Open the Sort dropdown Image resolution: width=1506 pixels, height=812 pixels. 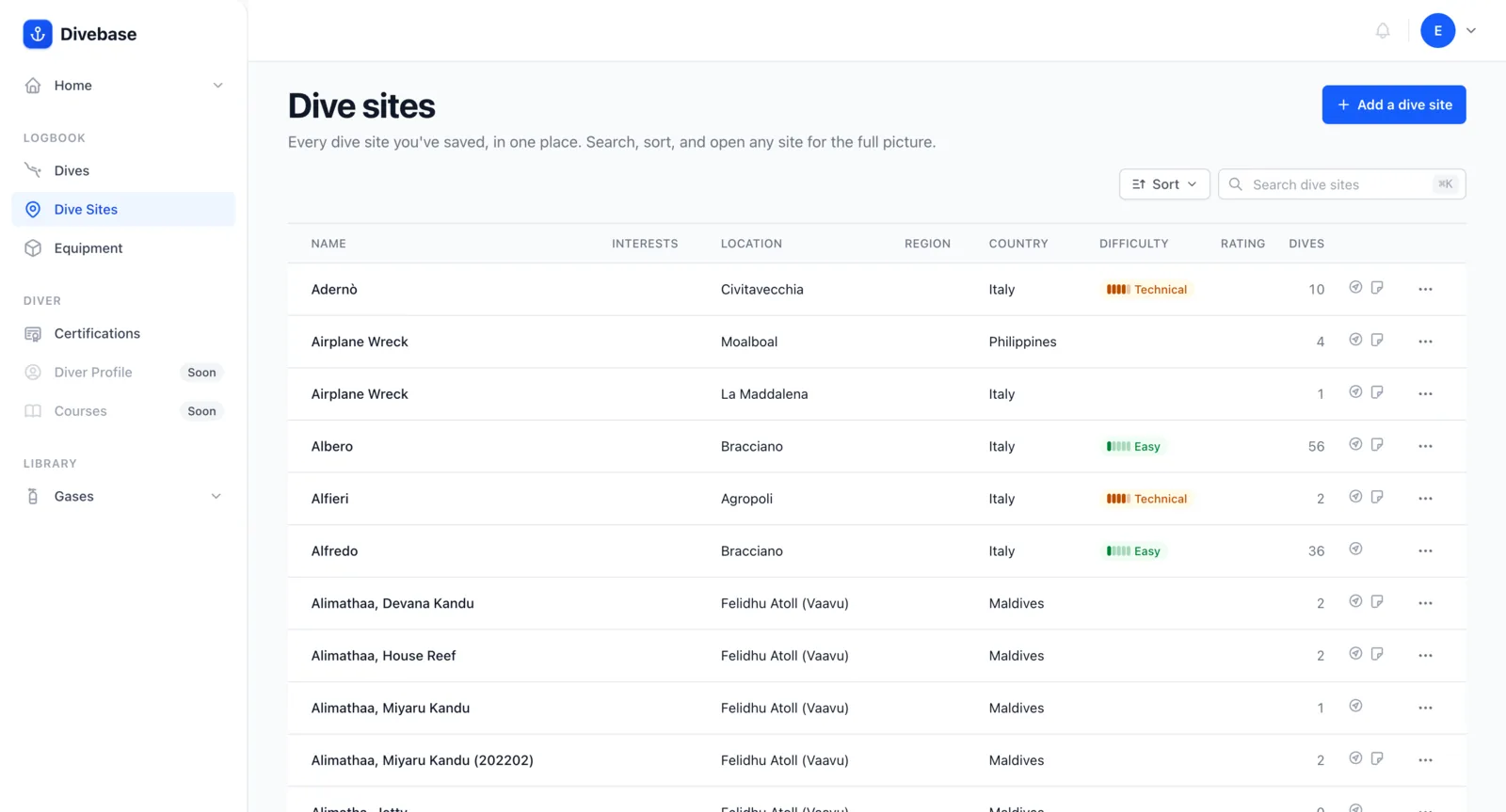point(1164,184)
